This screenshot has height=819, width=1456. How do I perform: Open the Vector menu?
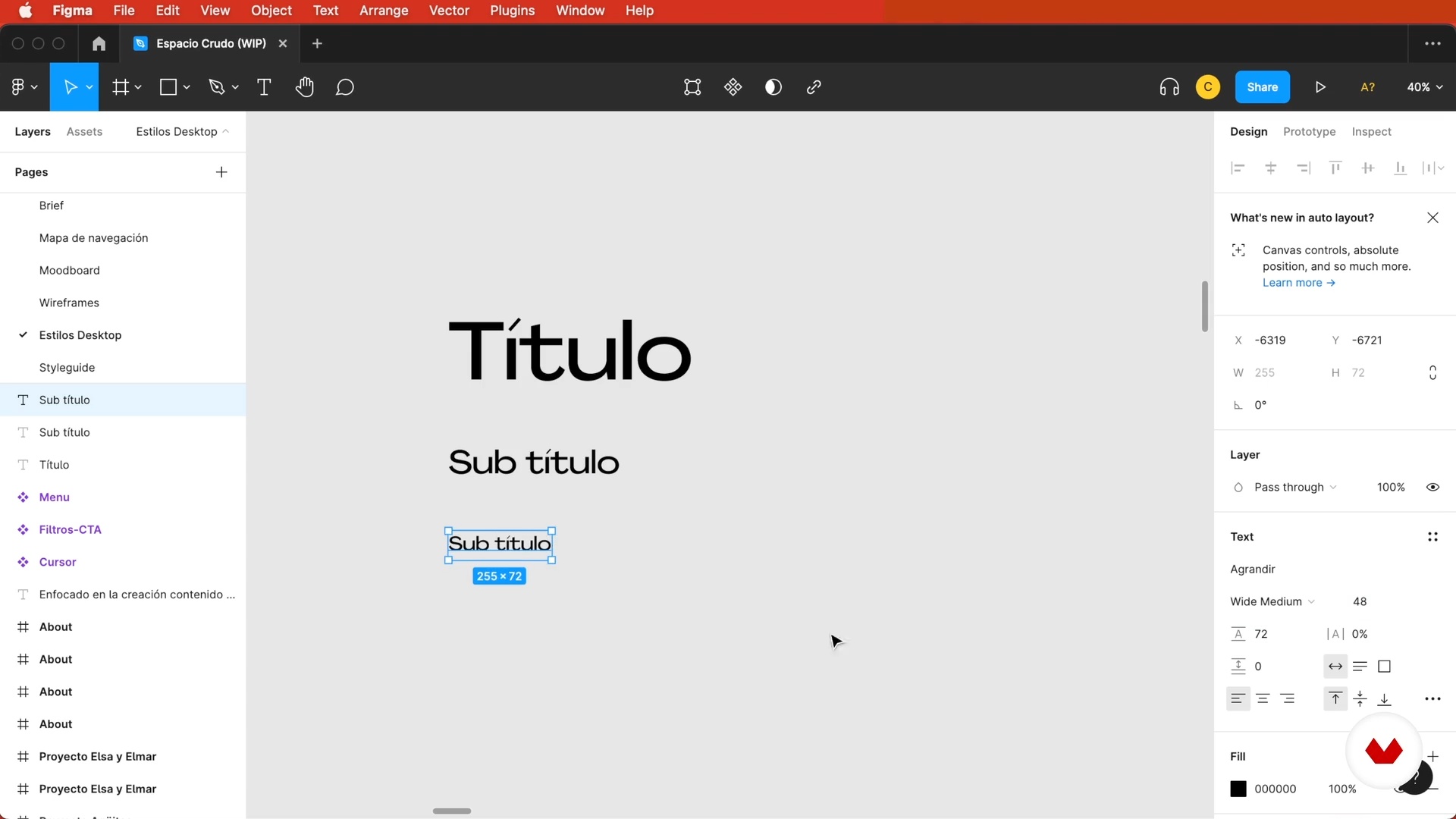(x=449, y=11)
